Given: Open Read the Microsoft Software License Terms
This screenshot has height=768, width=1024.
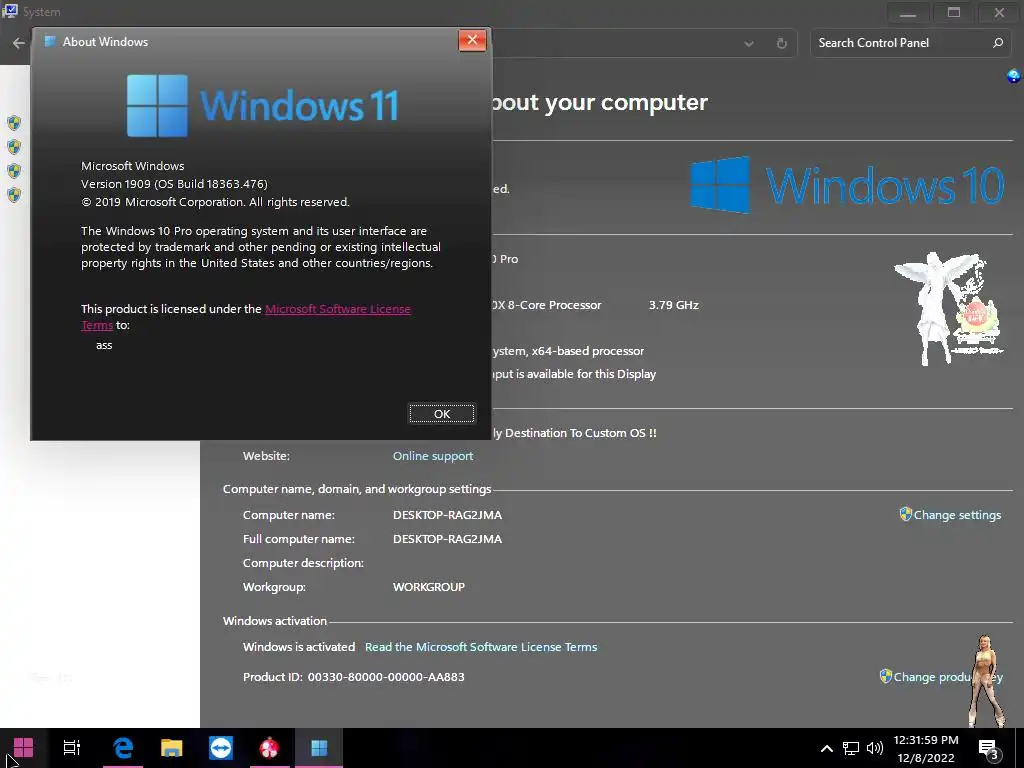Looking at the screenshot, I should point(481,647).
